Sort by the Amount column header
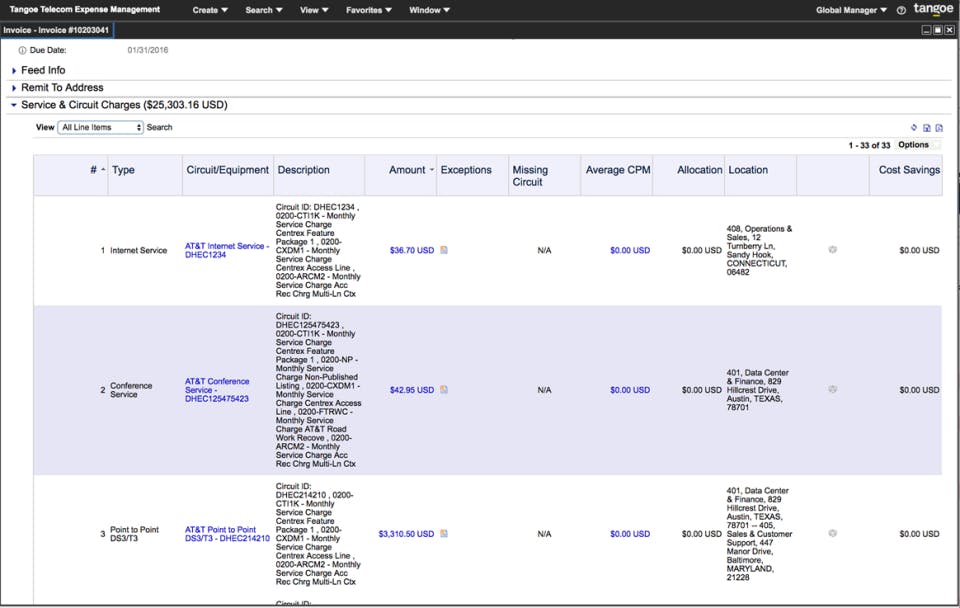The image size is (960, 608). coord(407,170)
